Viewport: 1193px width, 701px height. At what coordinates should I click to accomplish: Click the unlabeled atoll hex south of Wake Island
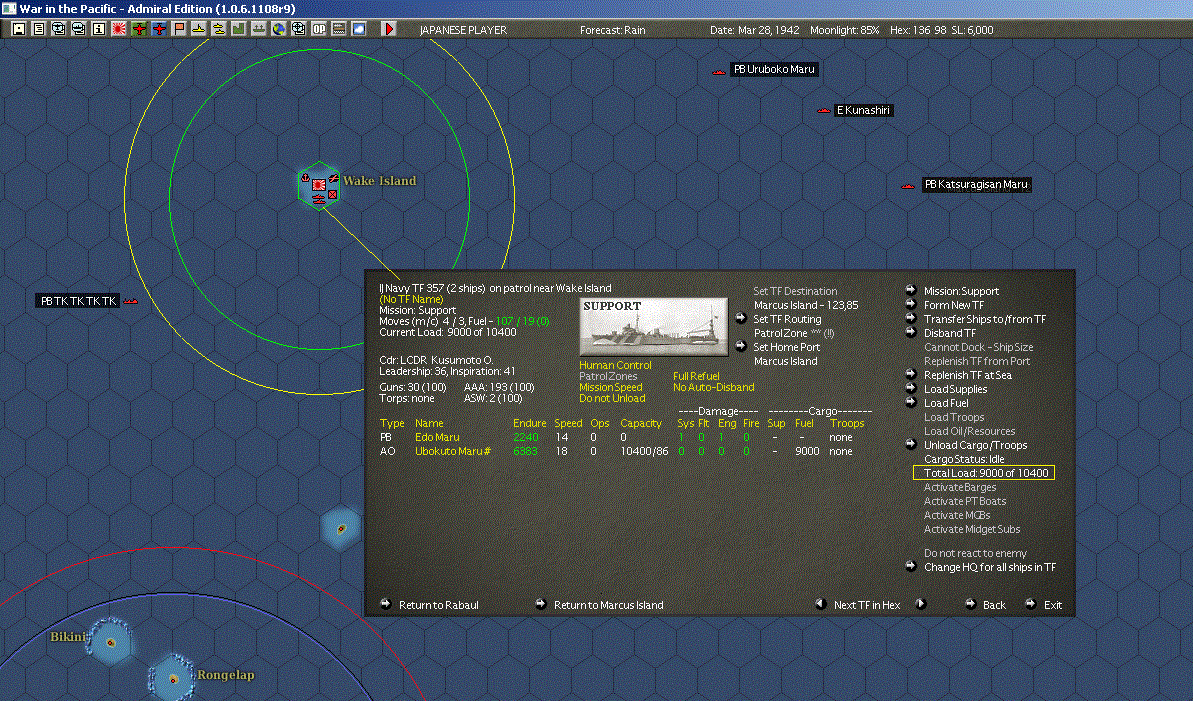[x=340, y=527]
